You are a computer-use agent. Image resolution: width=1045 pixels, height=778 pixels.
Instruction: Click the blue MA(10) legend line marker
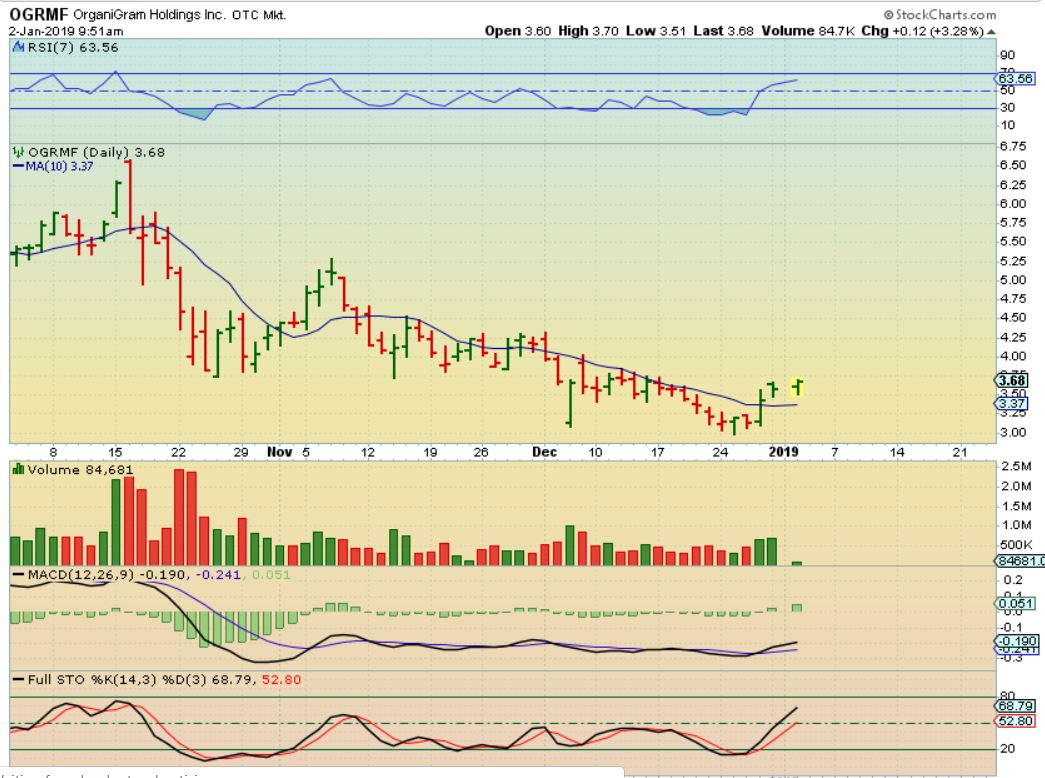click(x=18, y=167)
